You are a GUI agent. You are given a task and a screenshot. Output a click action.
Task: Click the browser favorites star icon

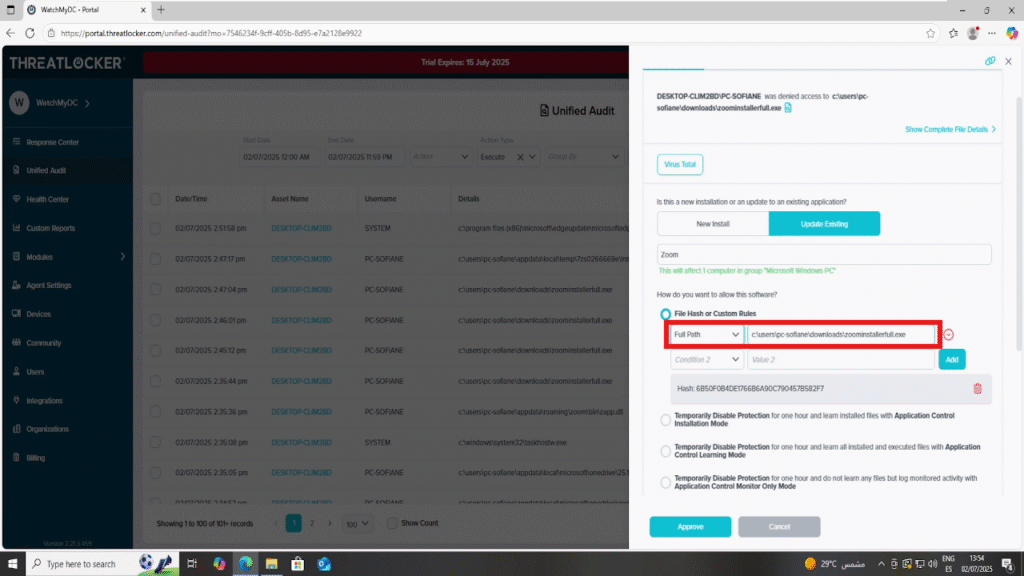pyautogui.click(x=930, y=33)
